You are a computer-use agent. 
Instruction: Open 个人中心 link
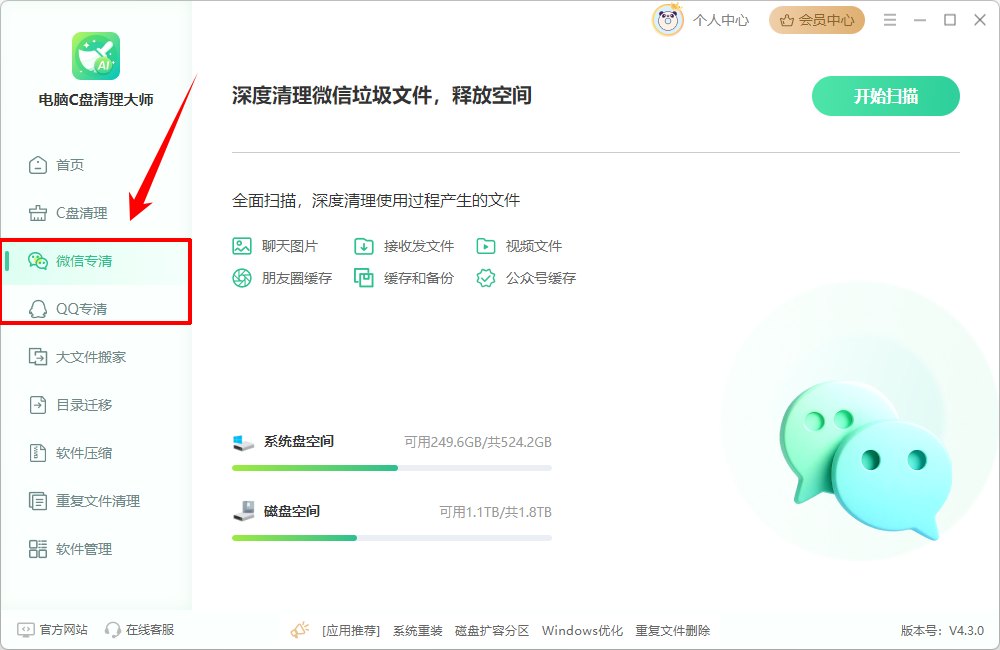tap(721, 20)
